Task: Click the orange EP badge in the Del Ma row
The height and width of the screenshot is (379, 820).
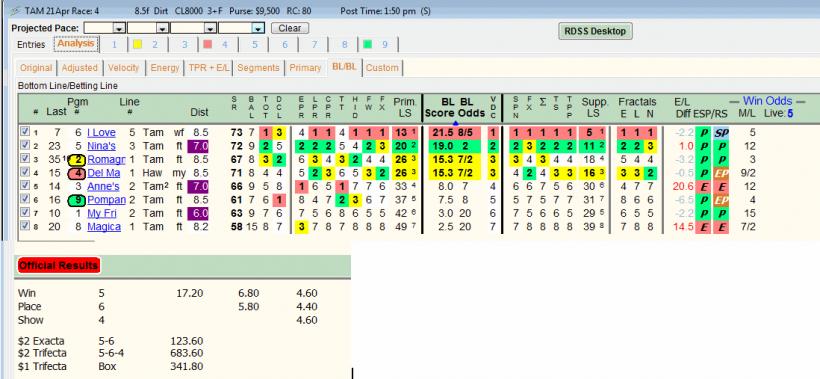Action: tap(721, 173)
